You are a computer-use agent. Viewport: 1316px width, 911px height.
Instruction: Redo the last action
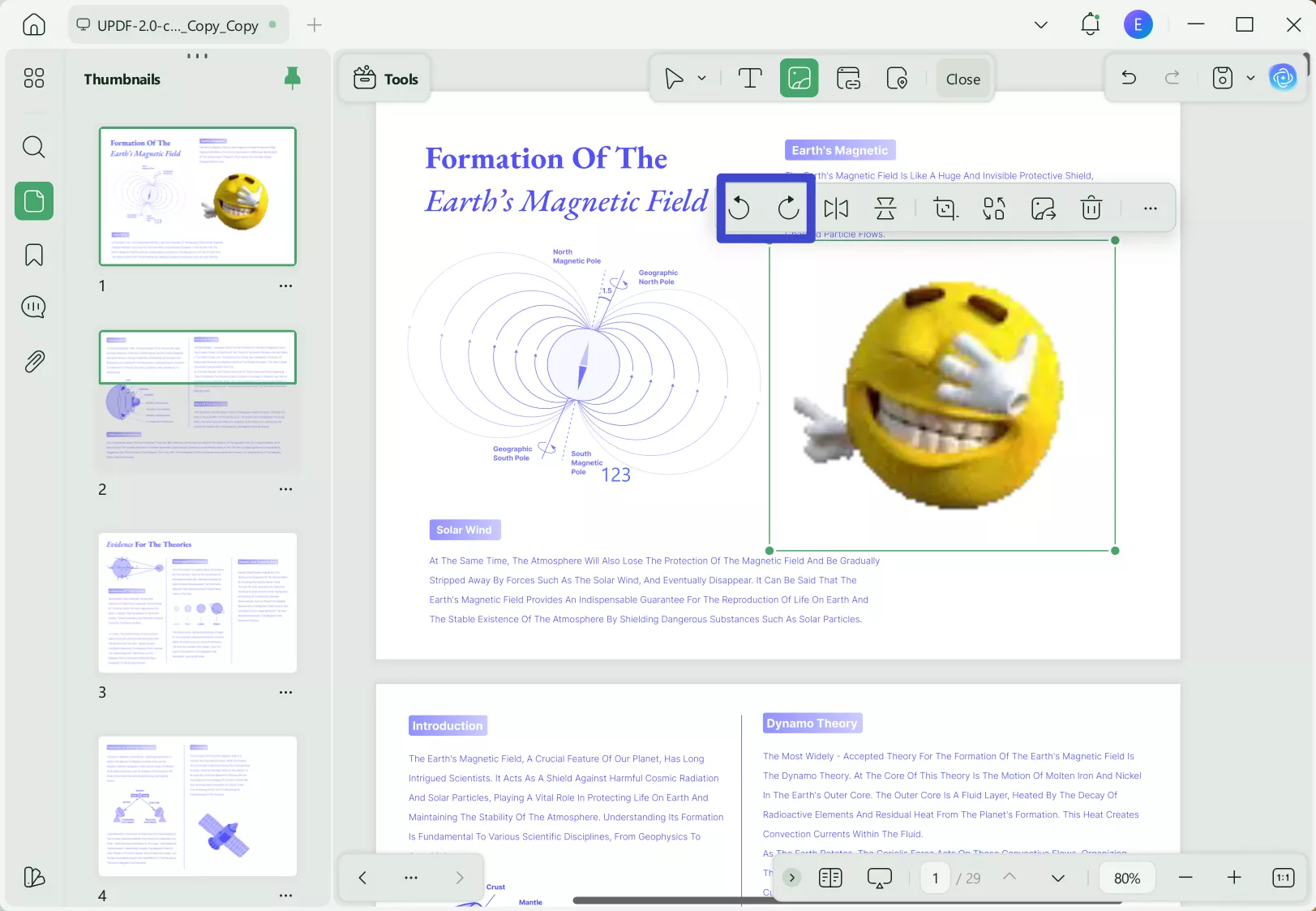tap(1172, 78)
